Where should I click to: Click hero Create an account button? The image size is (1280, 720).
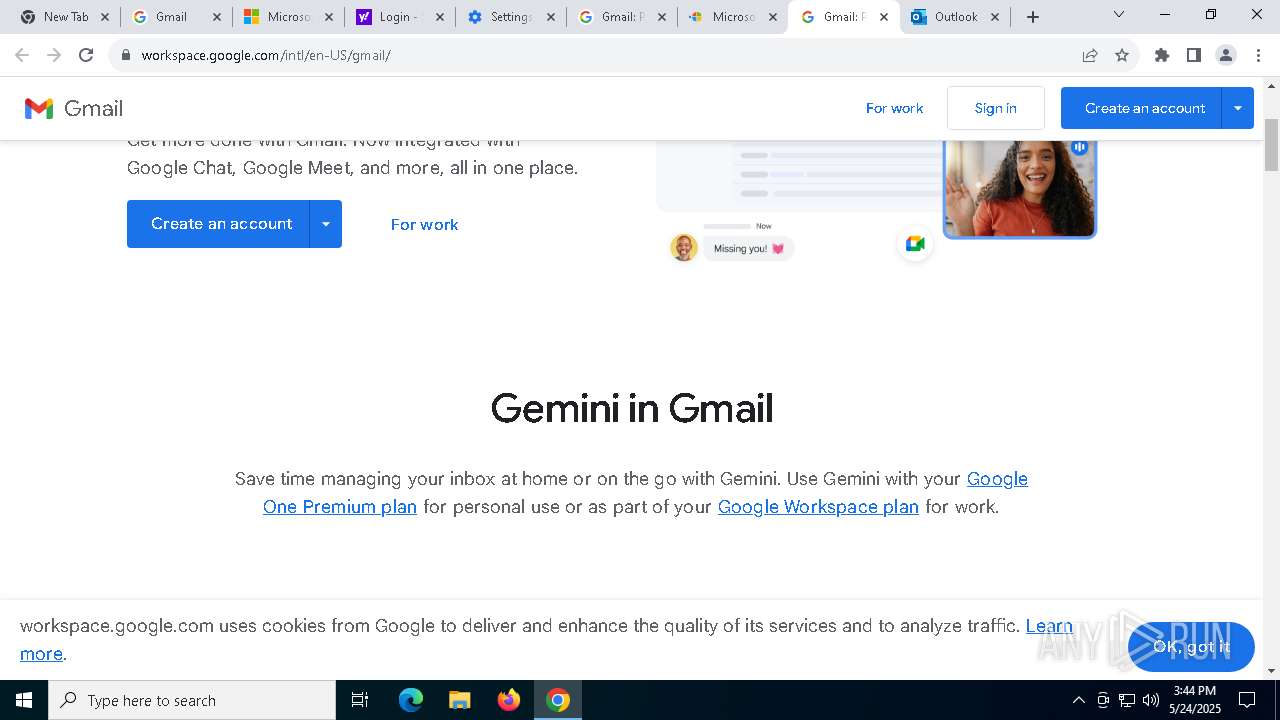[x=219, y=224]
